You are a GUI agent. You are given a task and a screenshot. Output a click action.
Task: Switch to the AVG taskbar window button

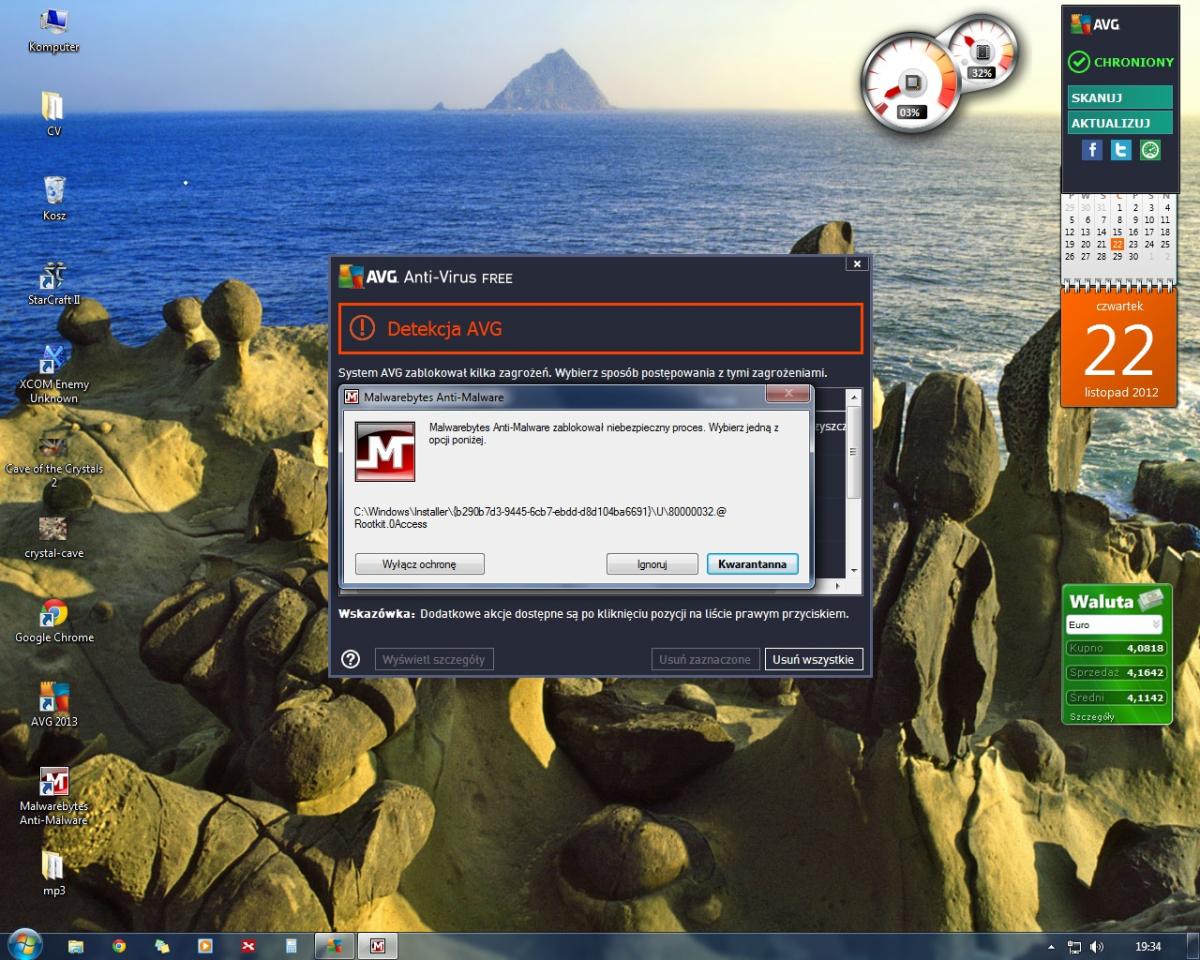pyautogui.click(x=334, y=945)
